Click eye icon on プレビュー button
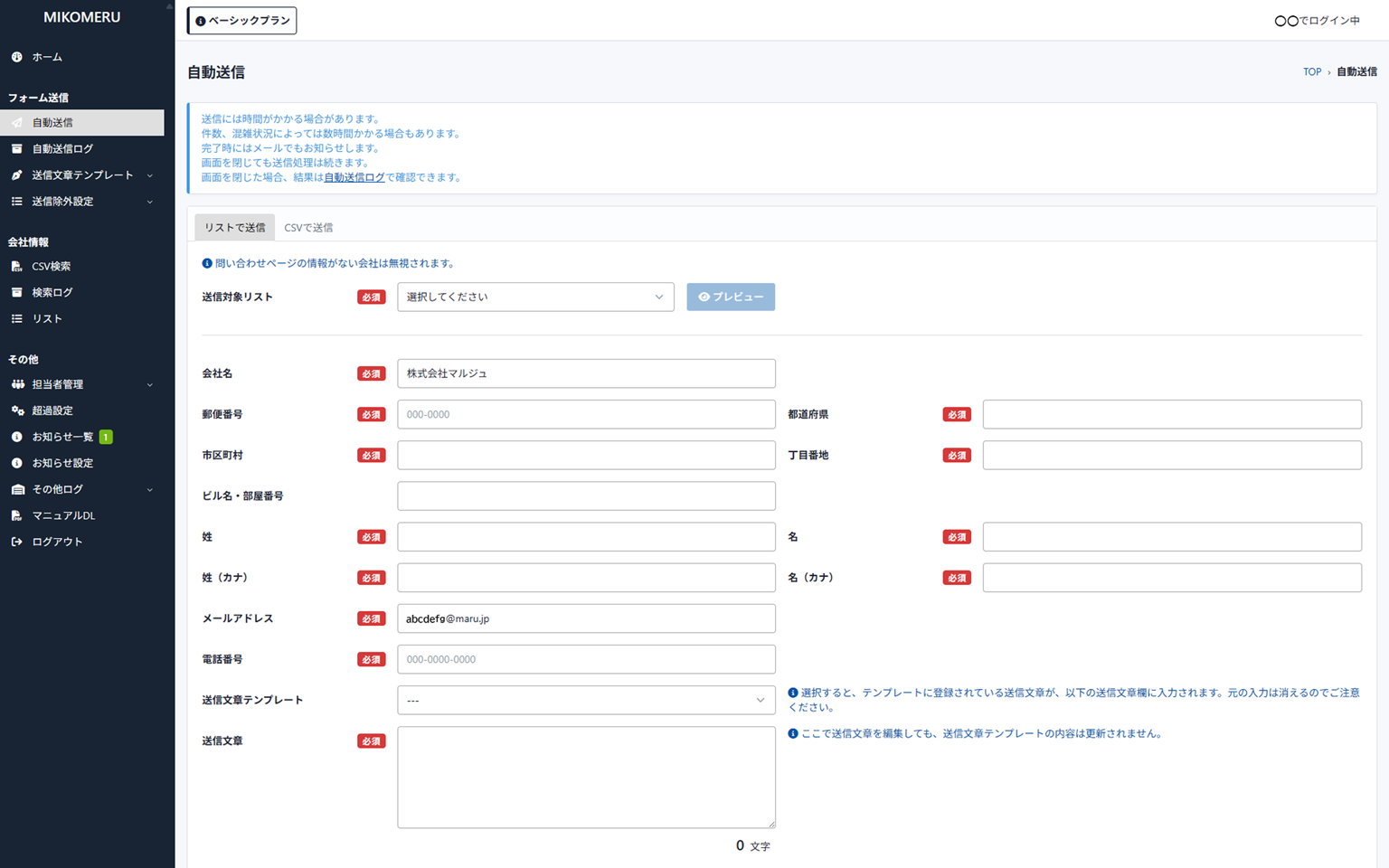 [704, 297]
